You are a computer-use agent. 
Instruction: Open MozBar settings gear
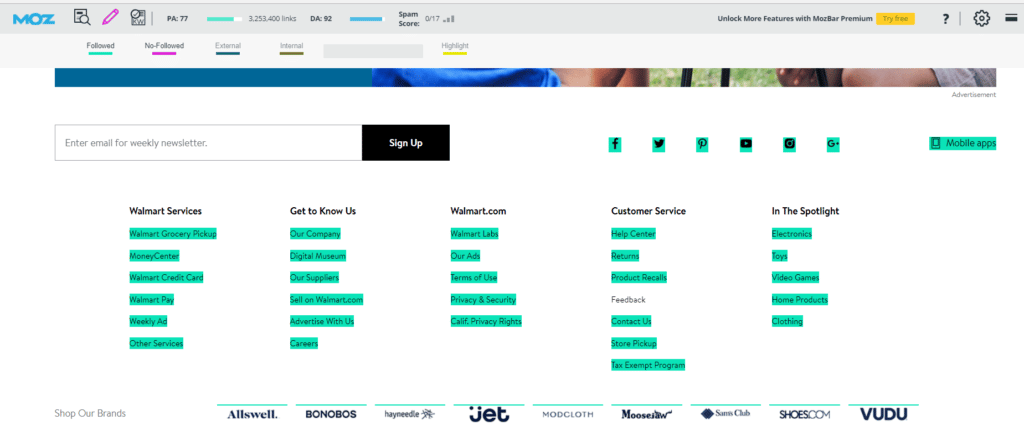click(981, 18)
